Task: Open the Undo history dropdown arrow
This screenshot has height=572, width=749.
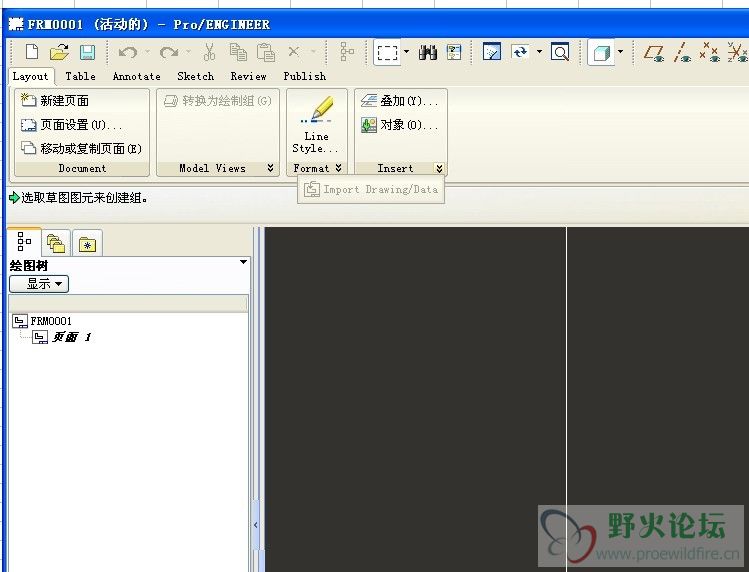Action: [147, 51]
